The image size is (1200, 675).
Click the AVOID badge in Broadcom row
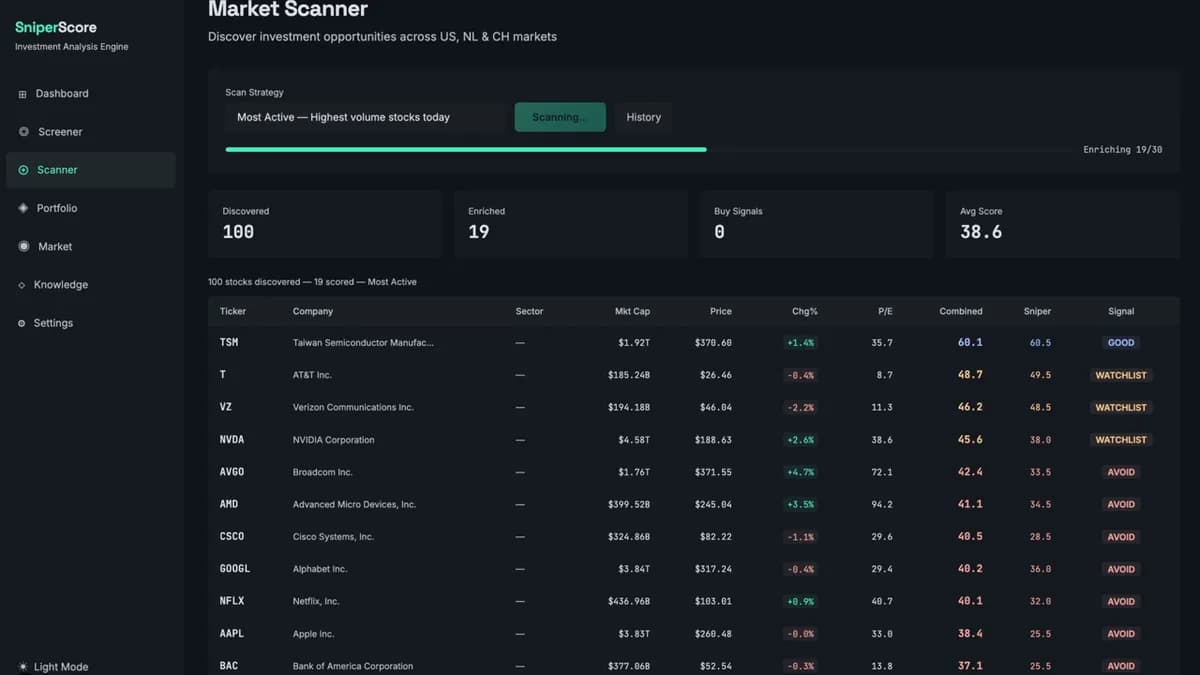click(1121, 472)
